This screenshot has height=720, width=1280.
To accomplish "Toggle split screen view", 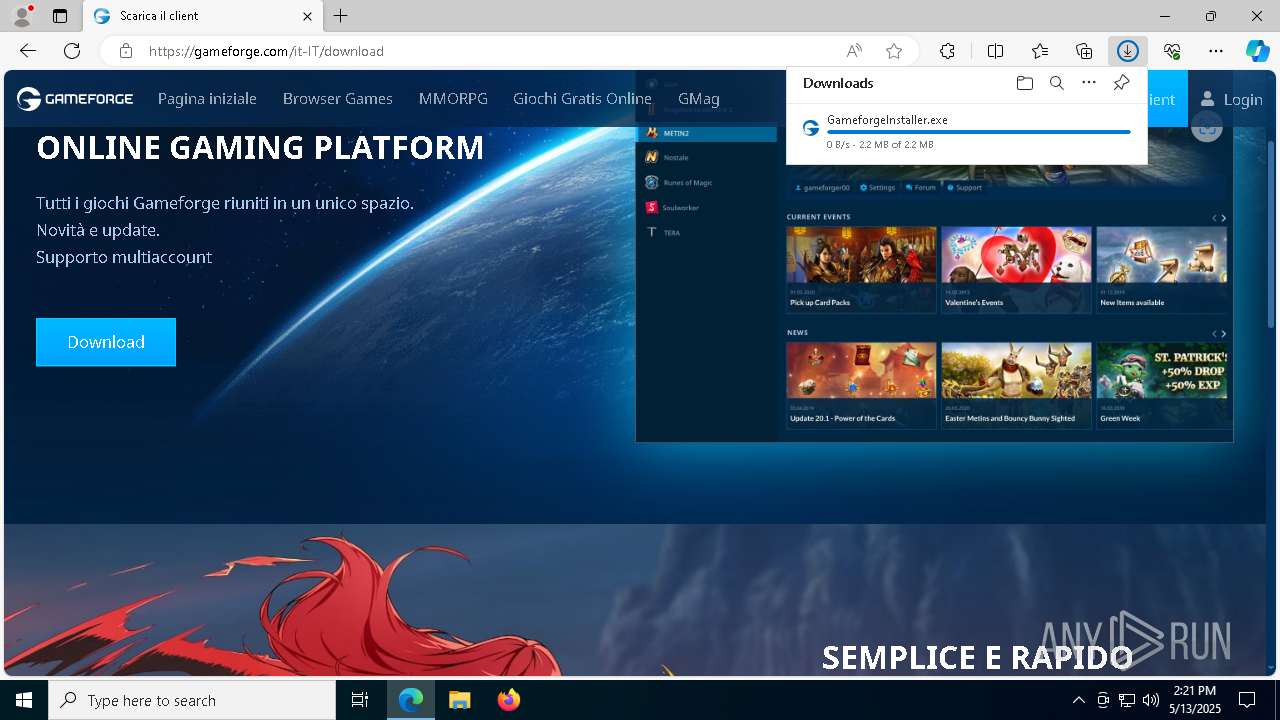I will pos(996,51).
